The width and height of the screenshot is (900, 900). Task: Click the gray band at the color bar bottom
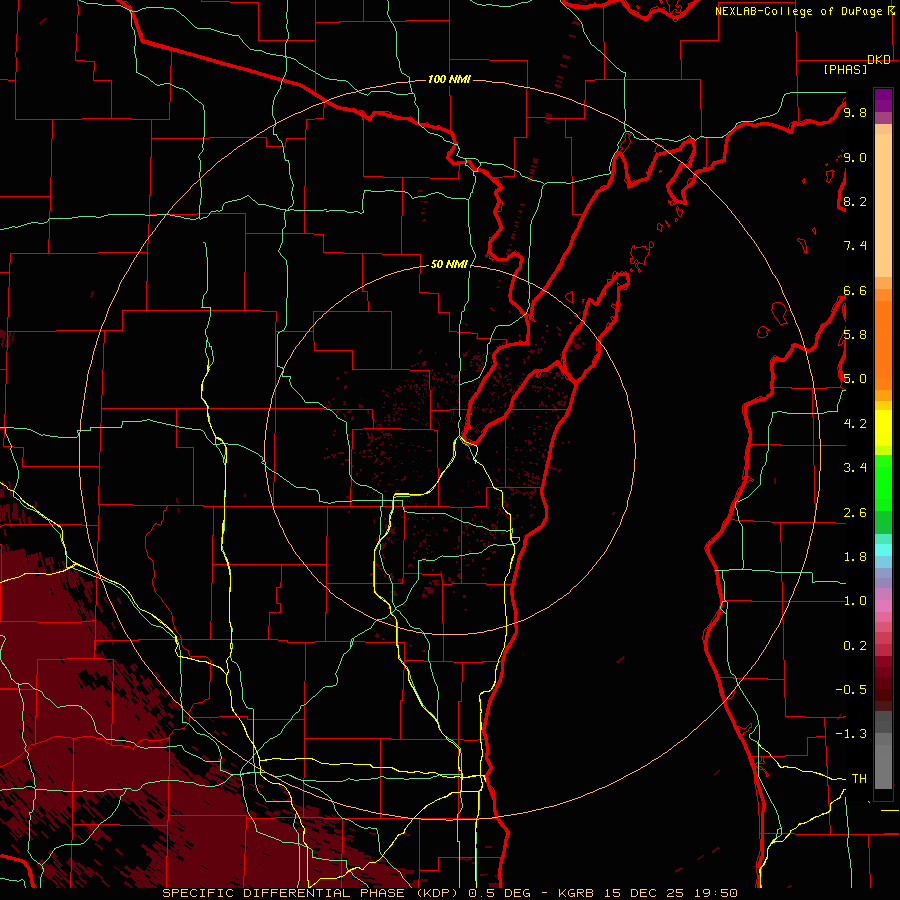pyautogui.click(x=883, y=751)
